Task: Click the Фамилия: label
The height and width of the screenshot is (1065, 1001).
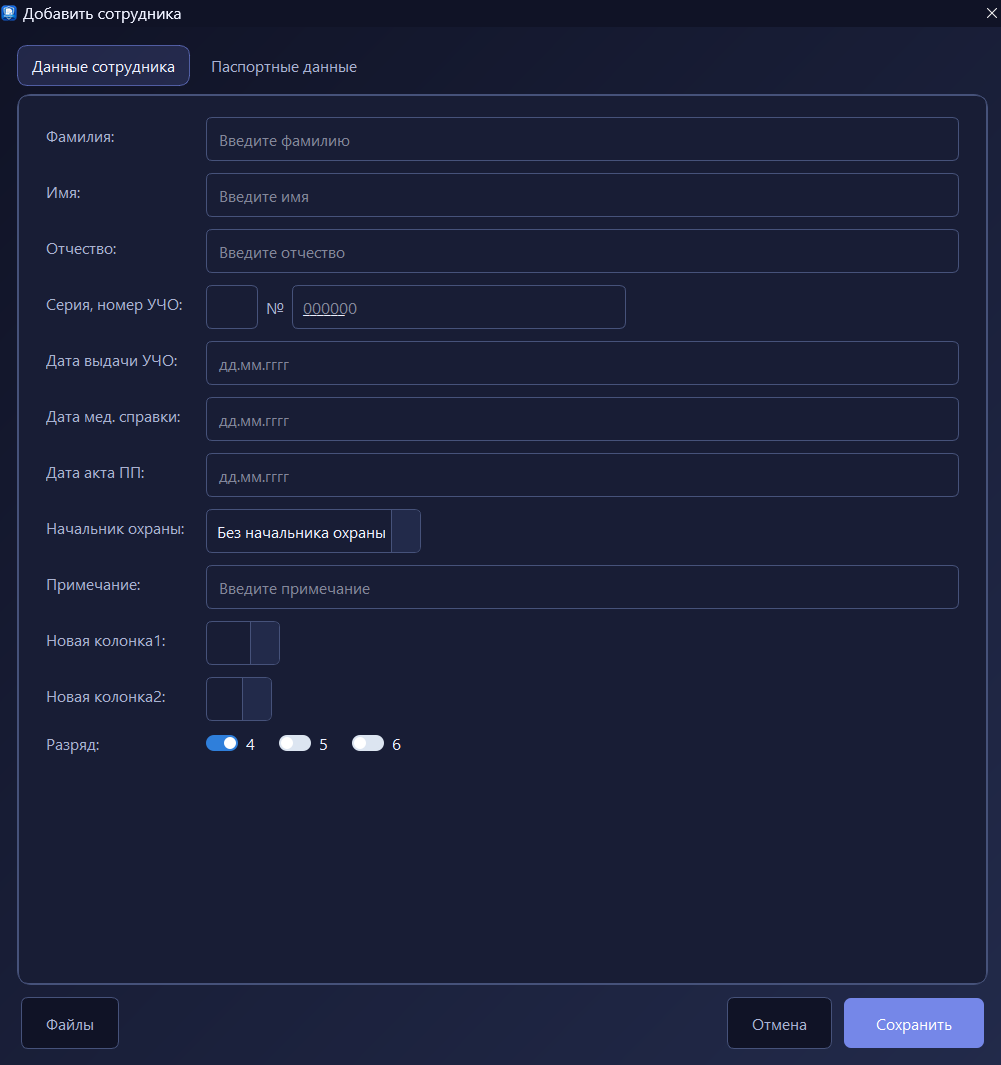Action: (x=80, y=137)
